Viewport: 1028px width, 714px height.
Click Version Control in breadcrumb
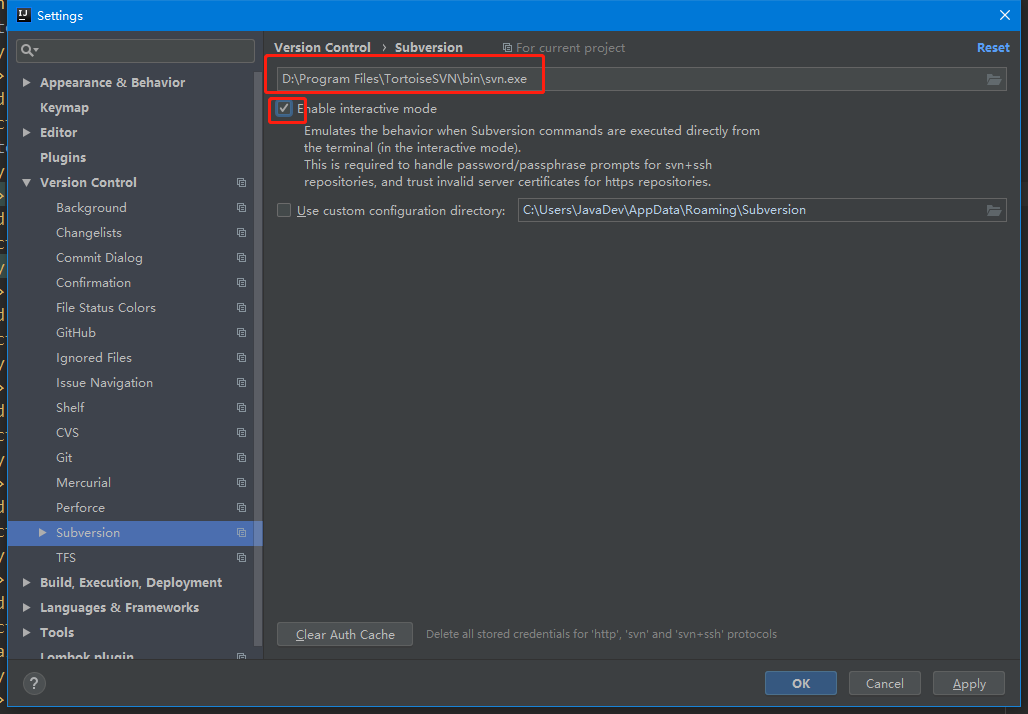coord(322,47)
